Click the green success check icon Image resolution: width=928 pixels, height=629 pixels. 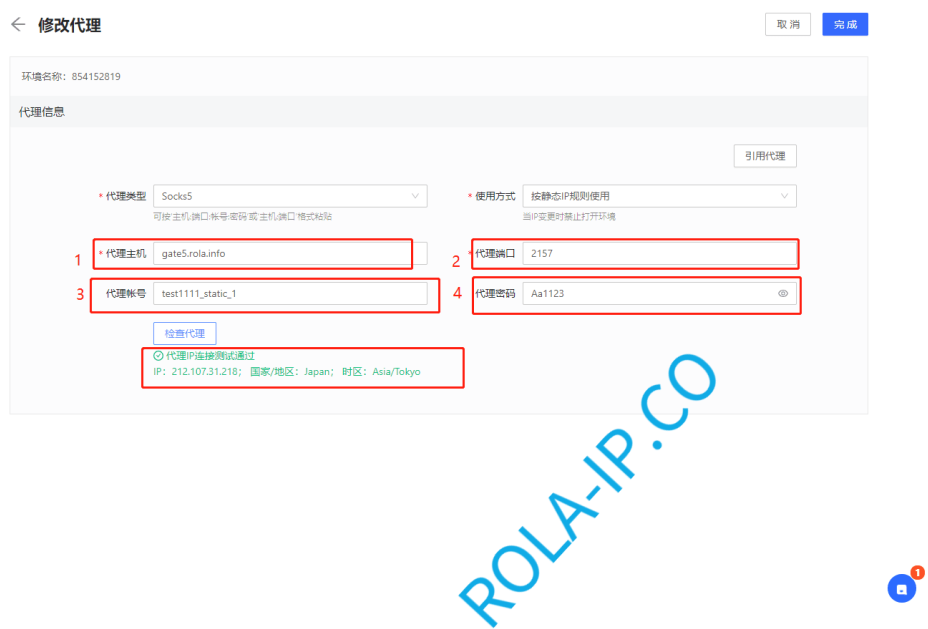[158, 356]
